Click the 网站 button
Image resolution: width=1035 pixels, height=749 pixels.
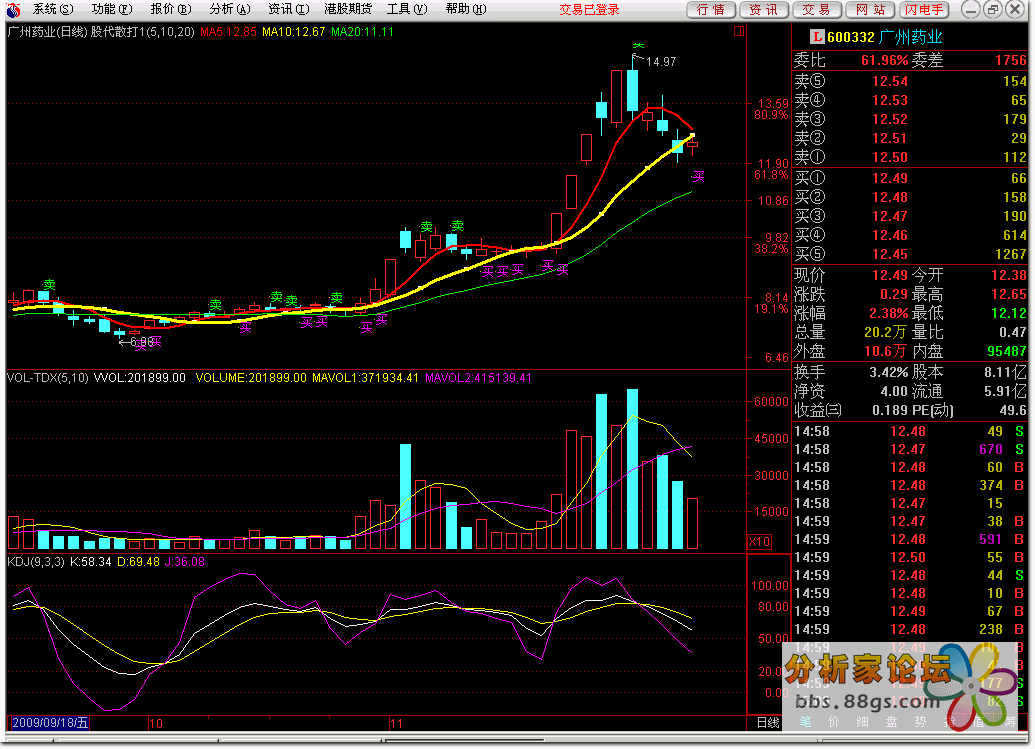[870, 10]
